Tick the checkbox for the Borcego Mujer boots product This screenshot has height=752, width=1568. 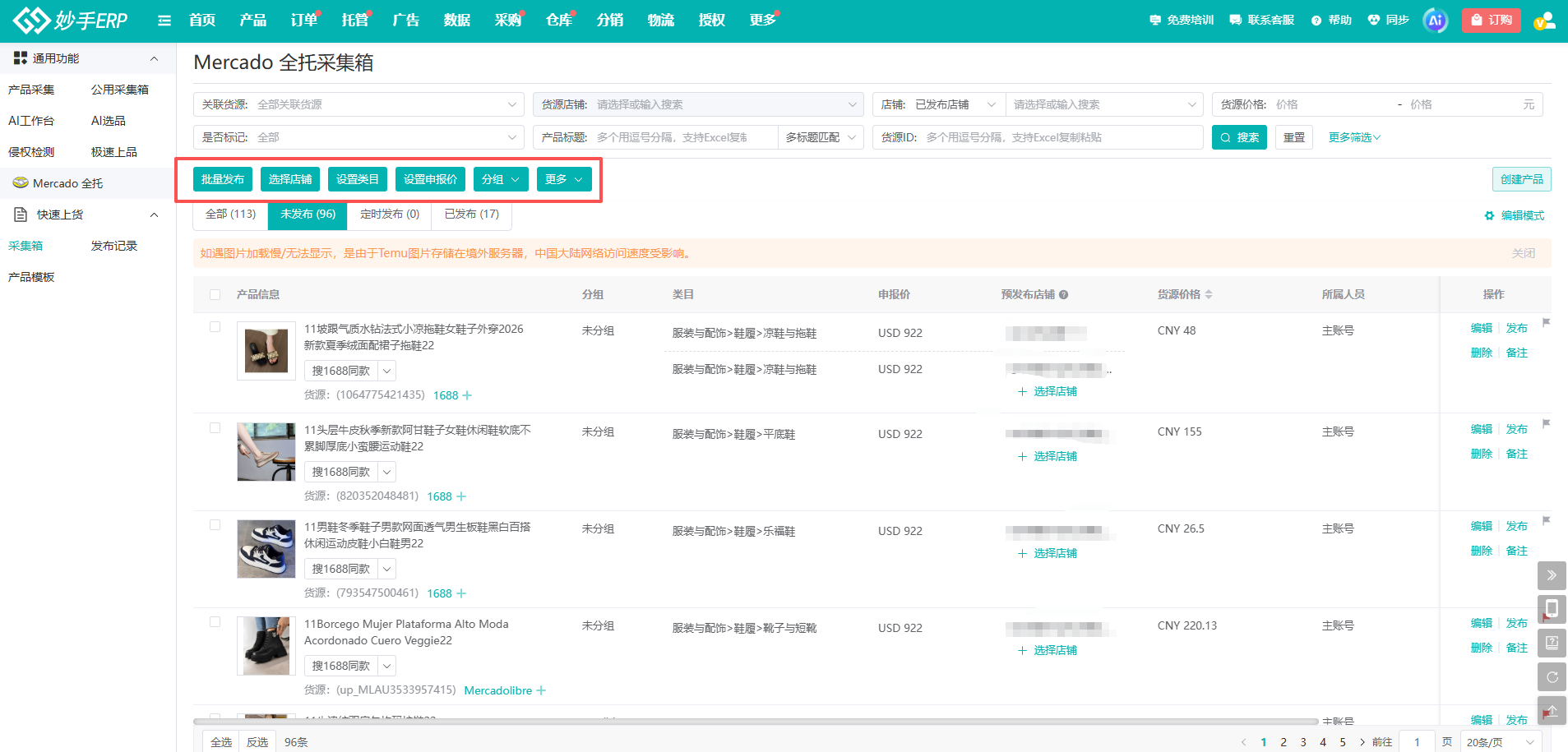click(x=215, y=622)
